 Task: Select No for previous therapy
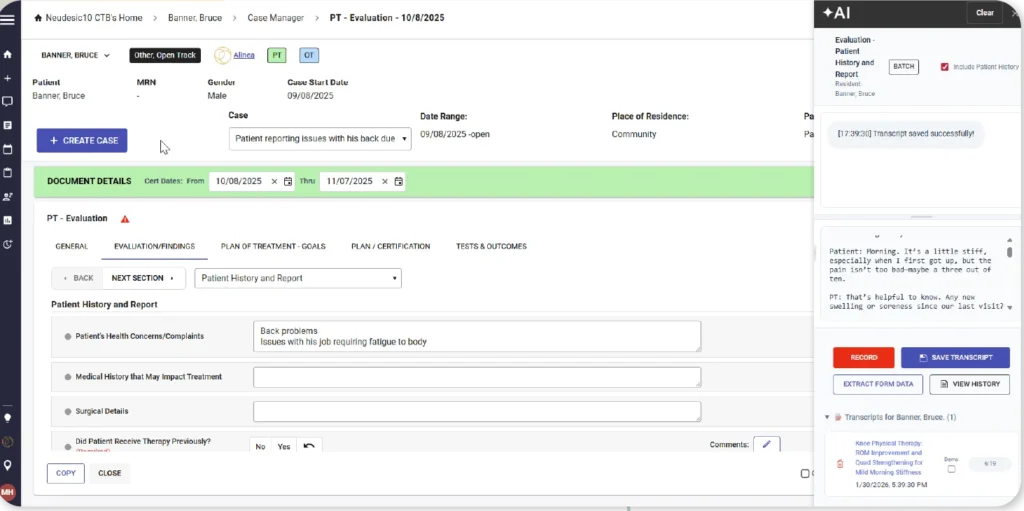[x=261, y=446]
